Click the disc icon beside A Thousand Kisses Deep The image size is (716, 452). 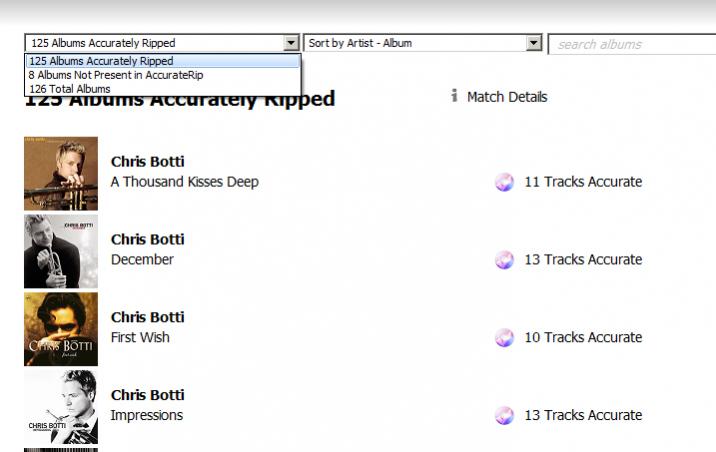(x=504, y=182)
